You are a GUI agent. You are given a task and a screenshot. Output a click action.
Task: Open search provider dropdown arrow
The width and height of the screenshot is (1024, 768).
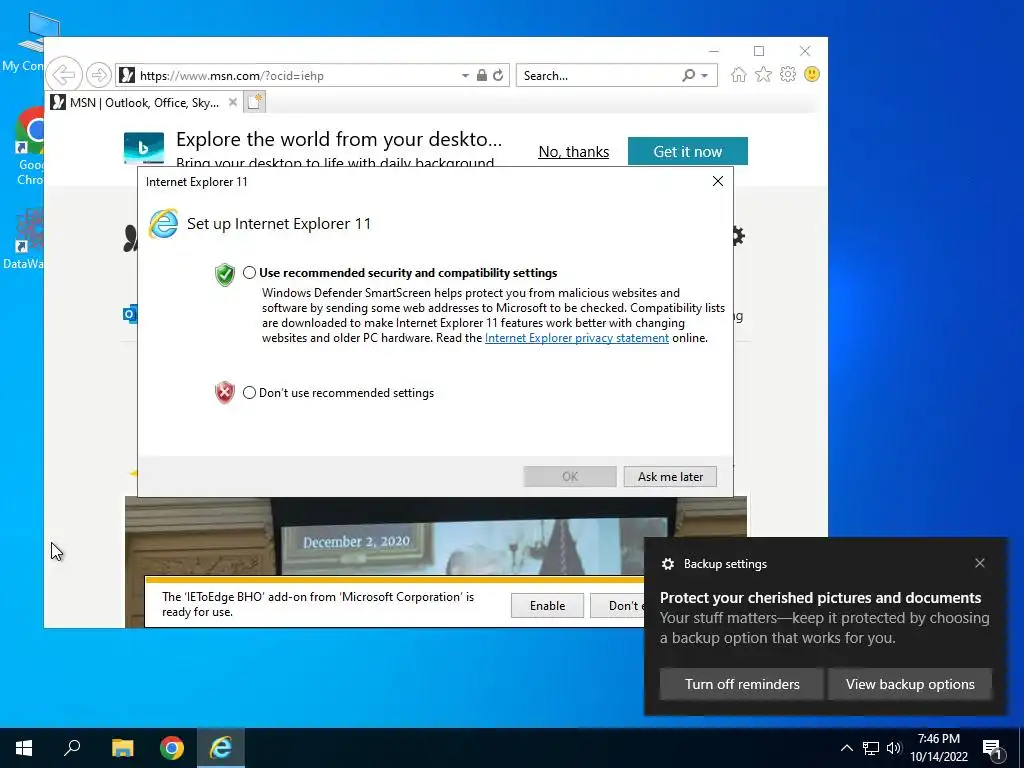tap(705, 76)
